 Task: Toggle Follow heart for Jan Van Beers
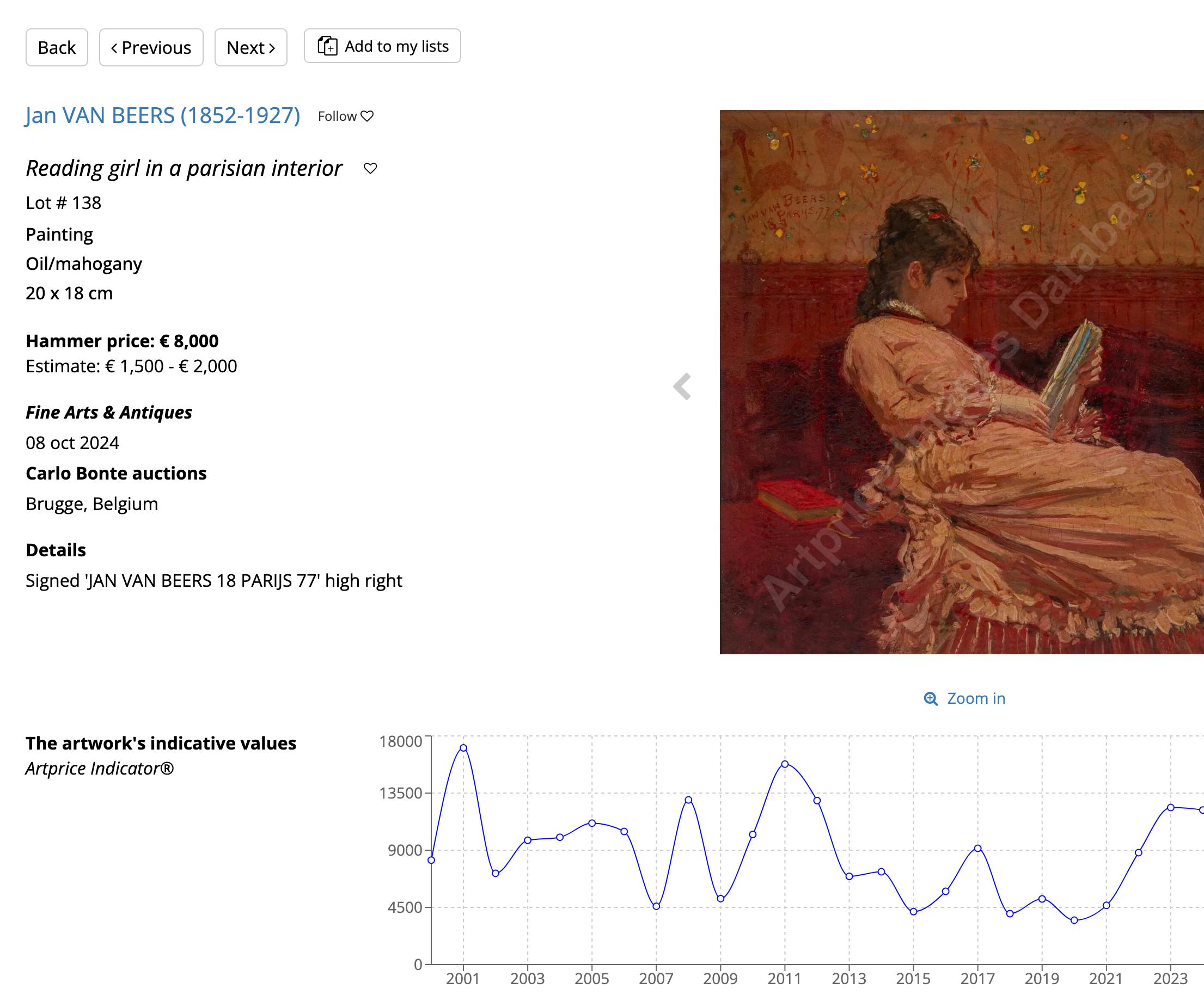367,116
